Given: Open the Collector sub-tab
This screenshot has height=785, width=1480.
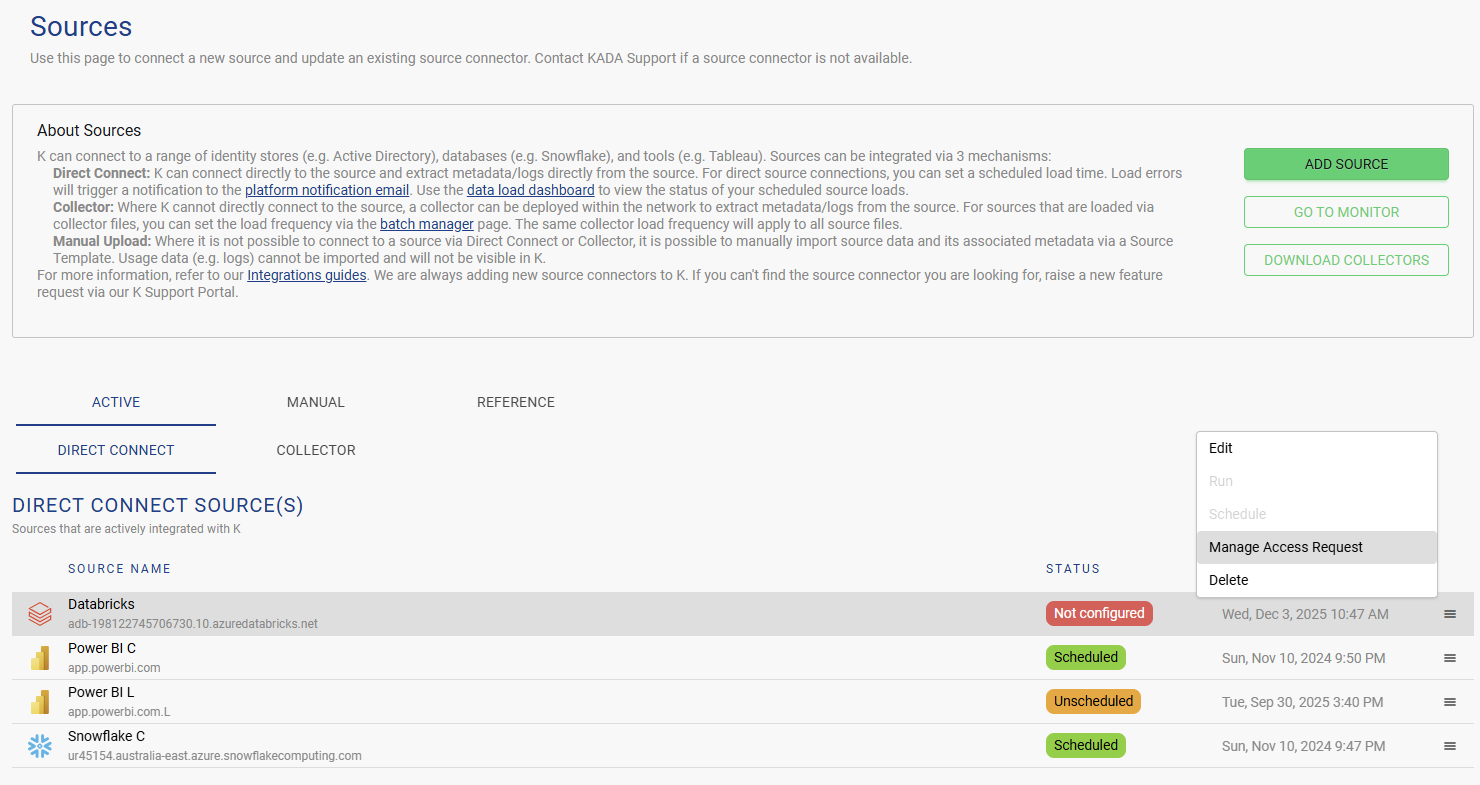Looking at the screenshot, I should point(316,450).
